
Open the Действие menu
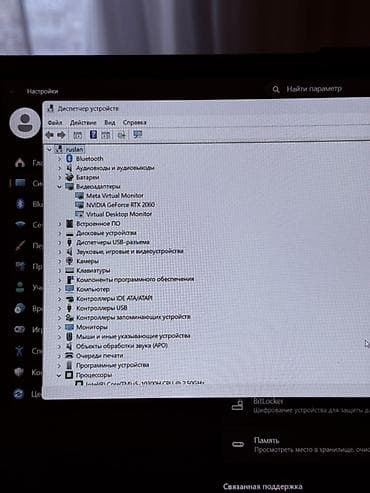[x=83, y=123]
